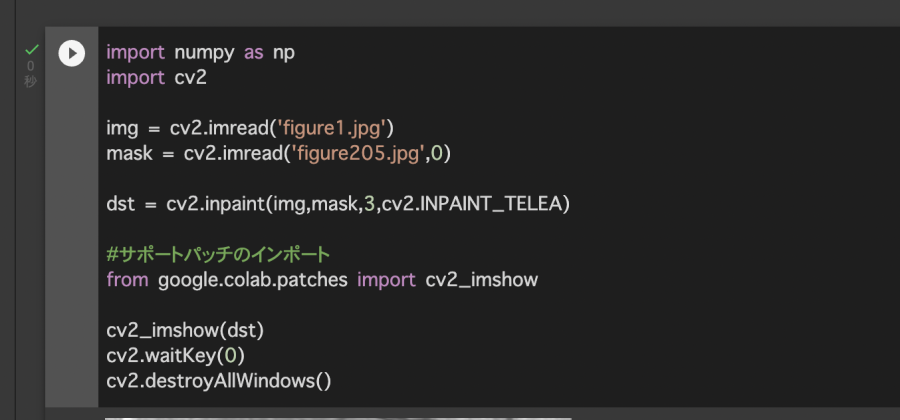Click the 'mask' variable assignment name

127,153
